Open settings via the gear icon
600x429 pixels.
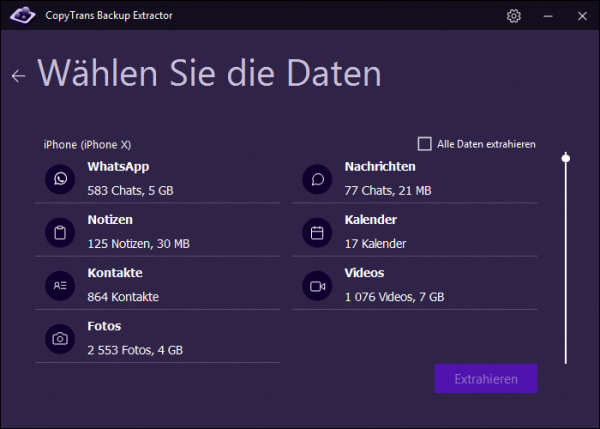click(x=514, y=16)
